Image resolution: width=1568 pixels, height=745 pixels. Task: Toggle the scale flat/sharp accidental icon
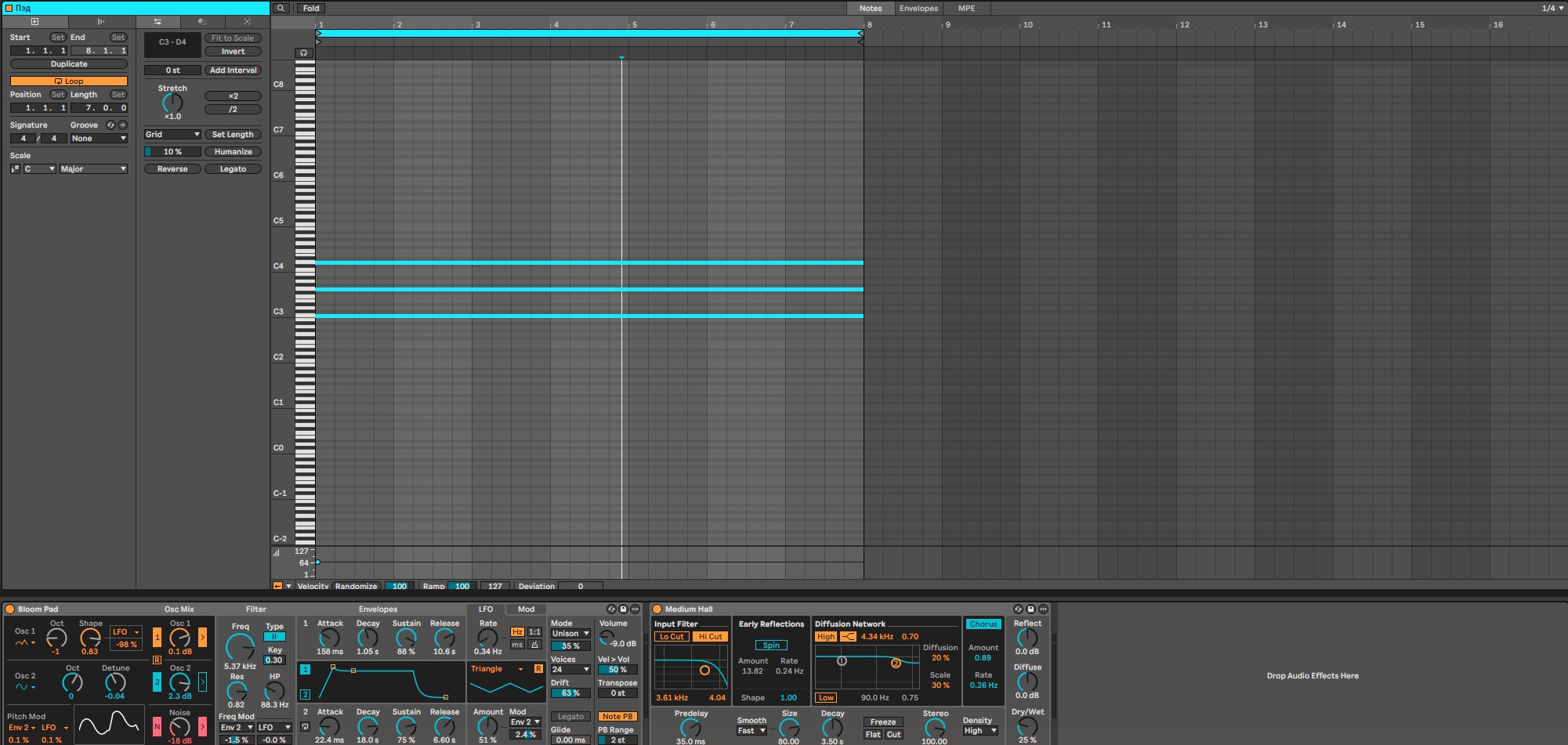15,169
